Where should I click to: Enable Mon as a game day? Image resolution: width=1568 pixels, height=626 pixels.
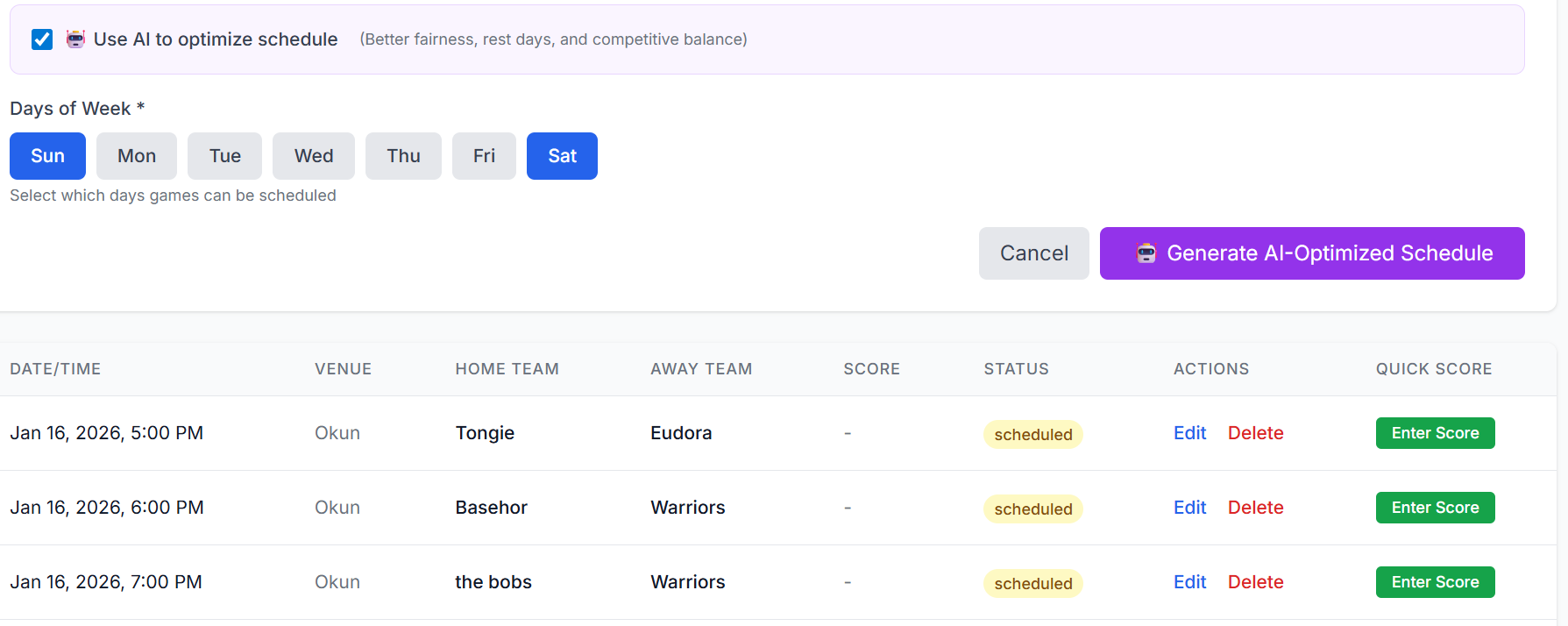click(137, 156)
